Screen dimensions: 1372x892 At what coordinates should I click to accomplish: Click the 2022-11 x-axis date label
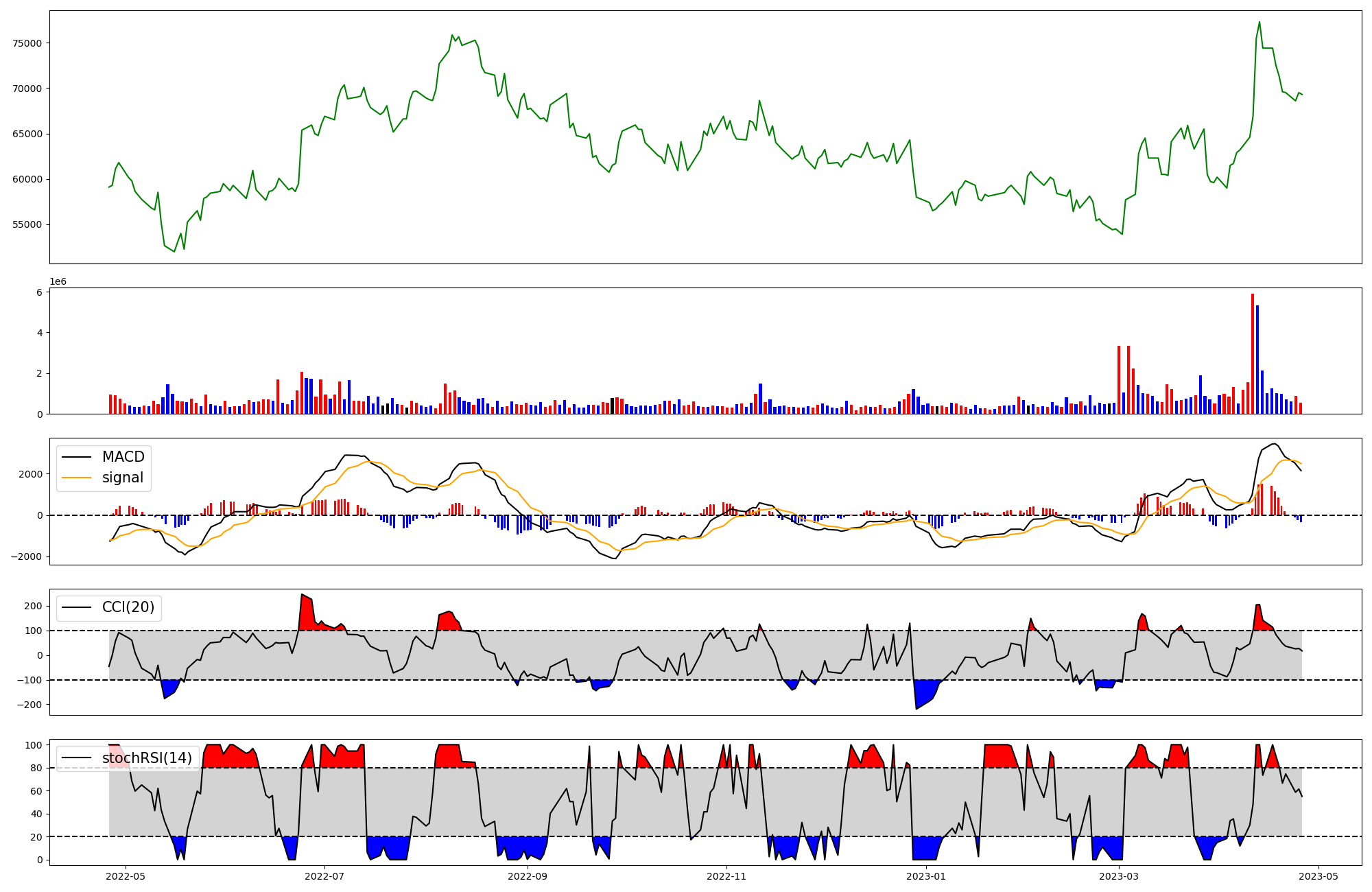726,876
